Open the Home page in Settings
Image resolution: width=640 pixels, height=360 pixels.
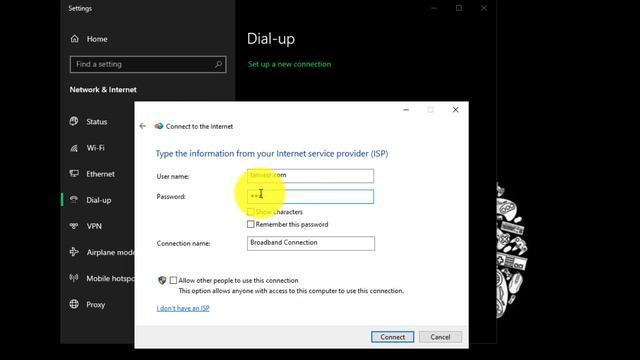click(89, 39)
